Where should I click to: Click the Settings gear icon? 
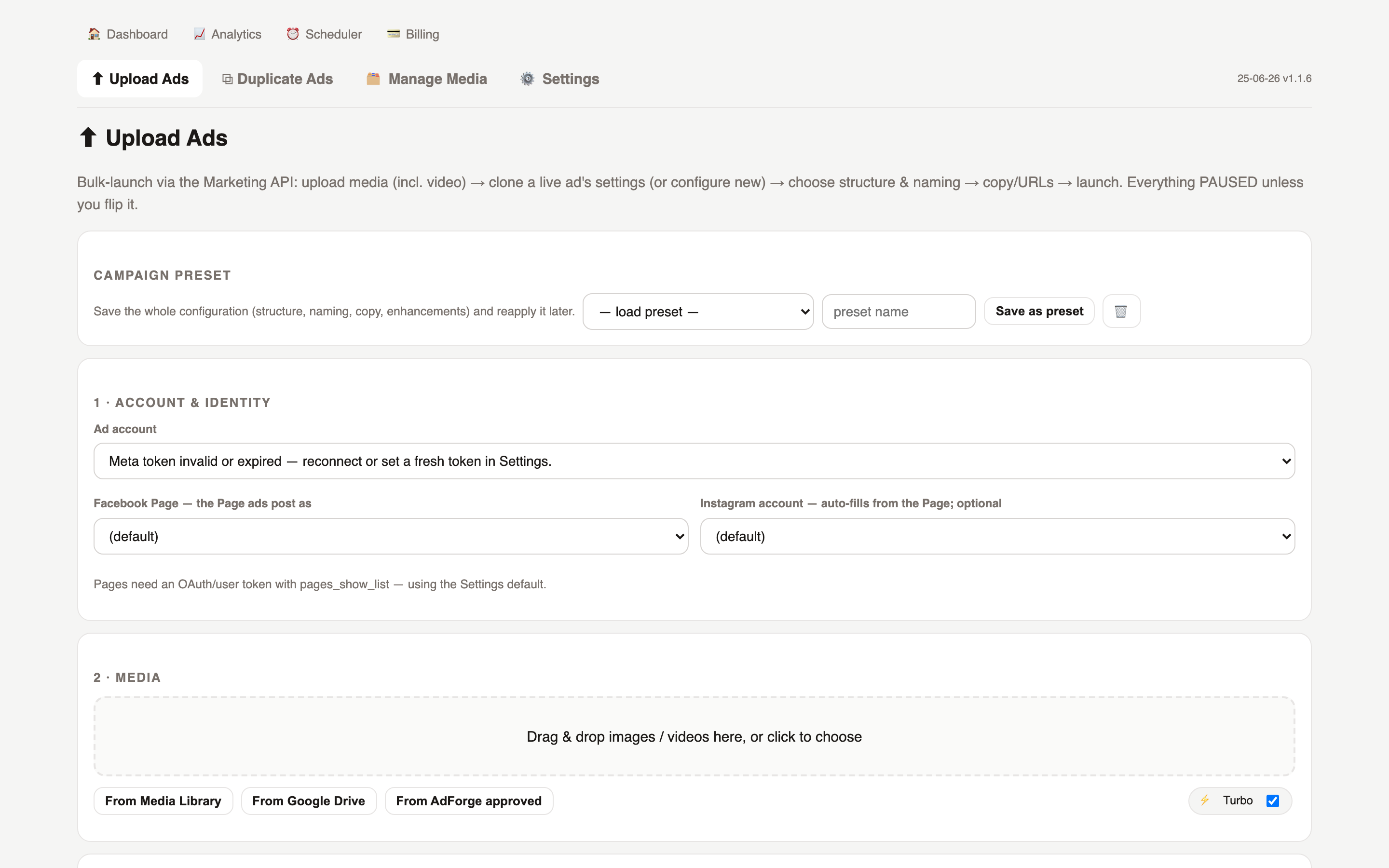point(528,79)
